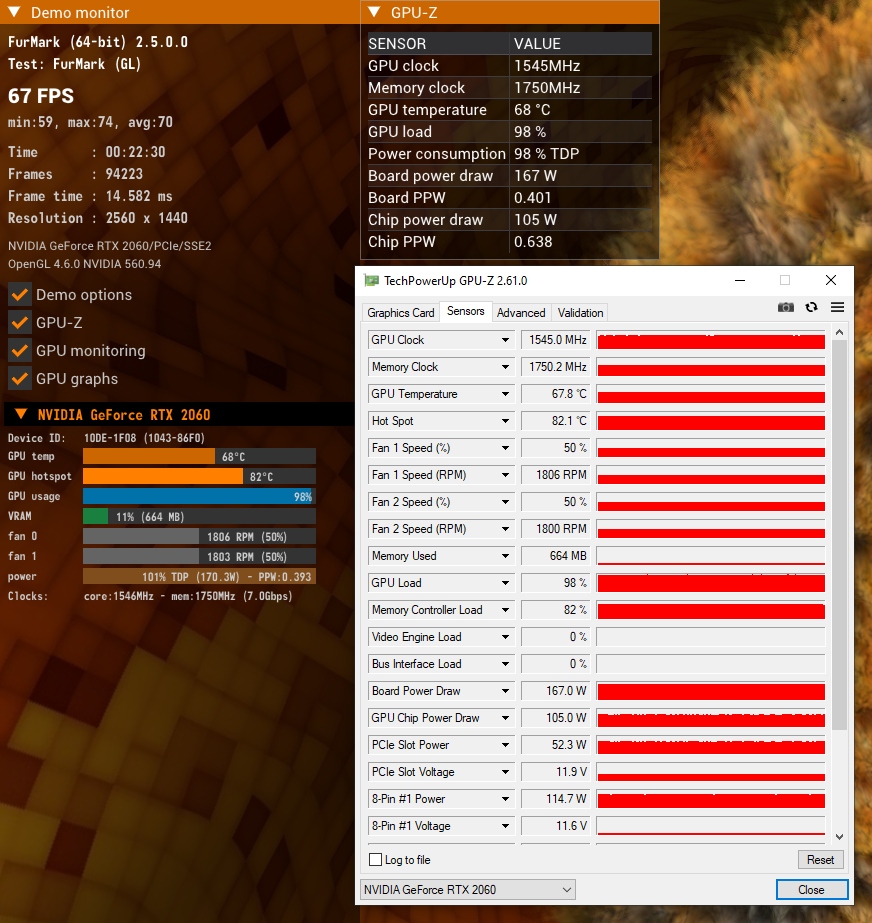The image size is (872, 923).
Task: Open the NVIDIA GeForce RTX 2060 device selector
Action: coord(468,889)
